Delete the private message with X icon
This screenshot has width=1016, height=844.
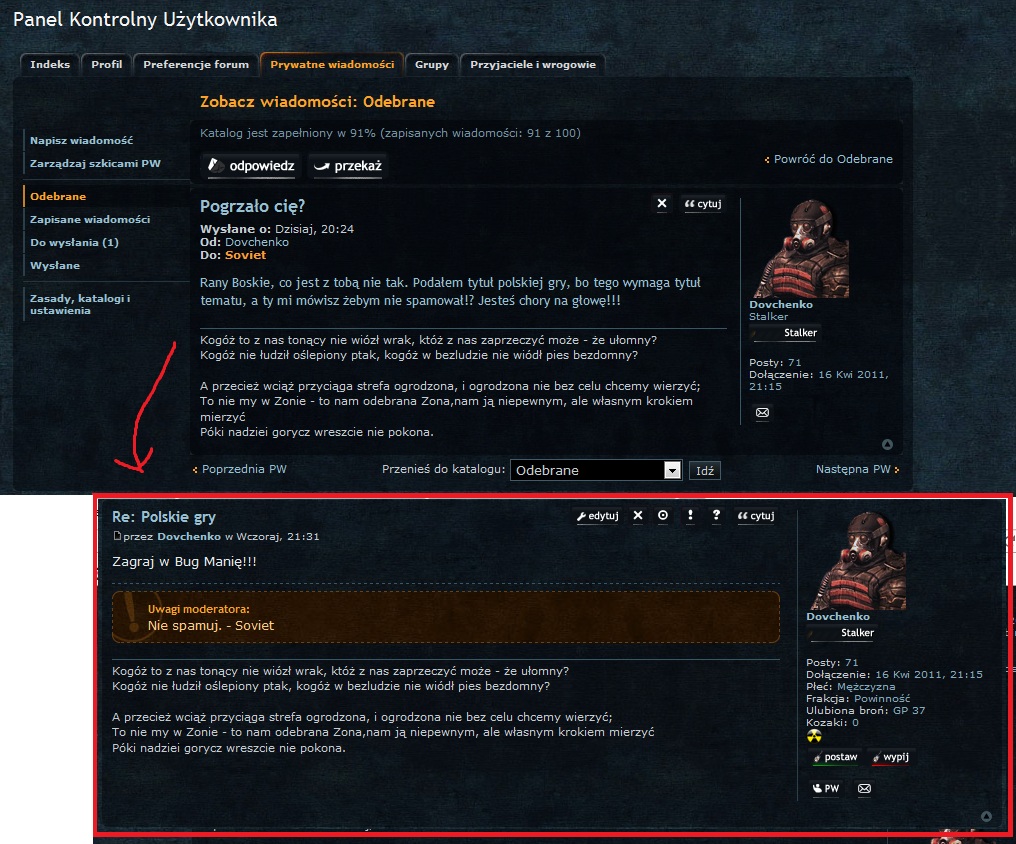tap(662, 203)
